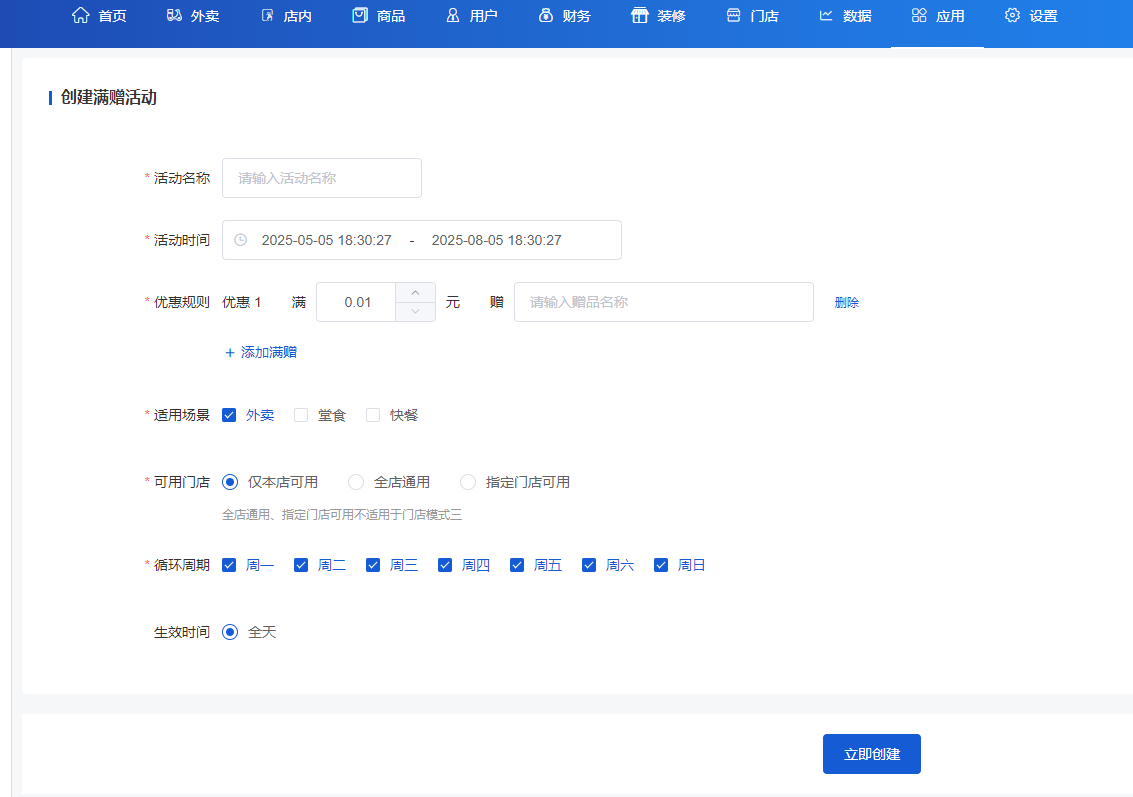Decrease the 满 amount with down arrow
This screenshot has width=1133, height=797.
[x=415, y=311]
